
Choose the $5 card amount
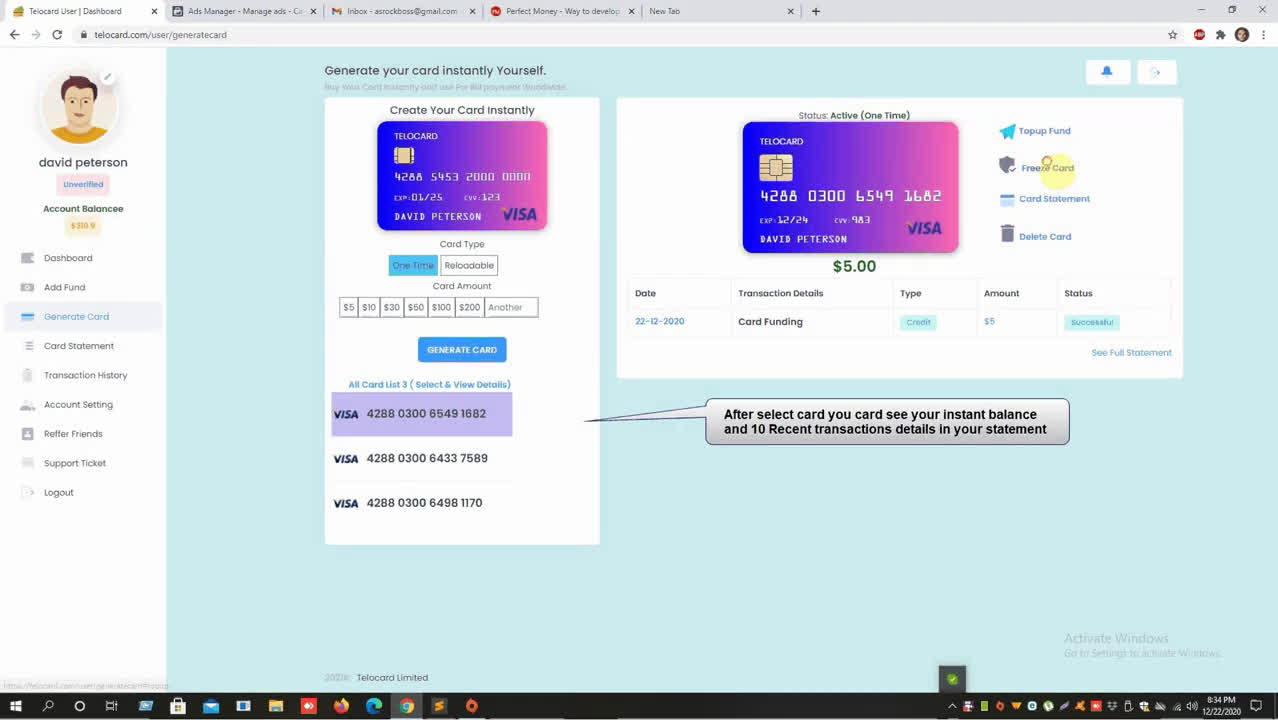coord(349,307)
